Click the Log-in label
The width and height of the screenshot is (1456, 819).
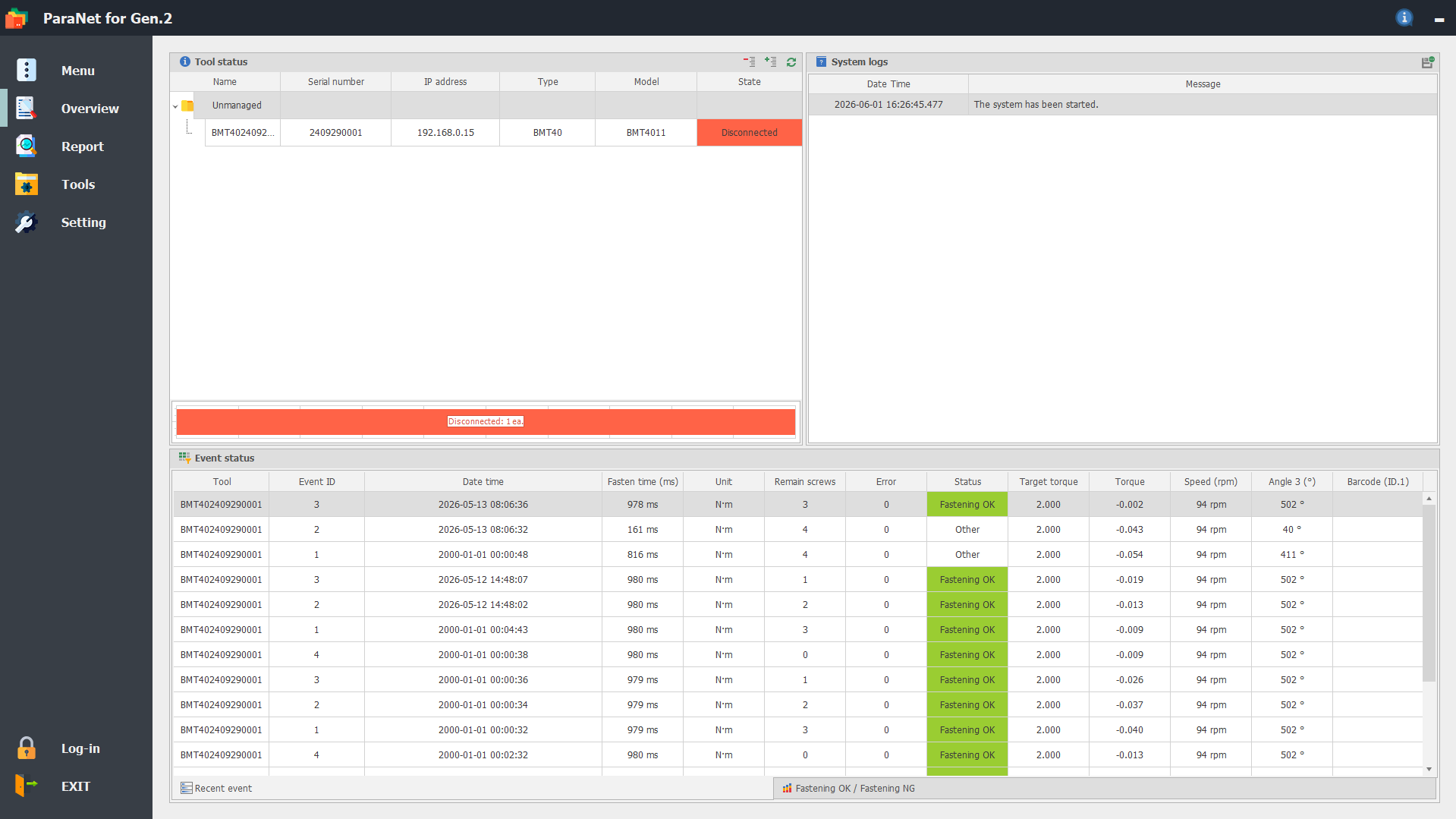(80, 748)
